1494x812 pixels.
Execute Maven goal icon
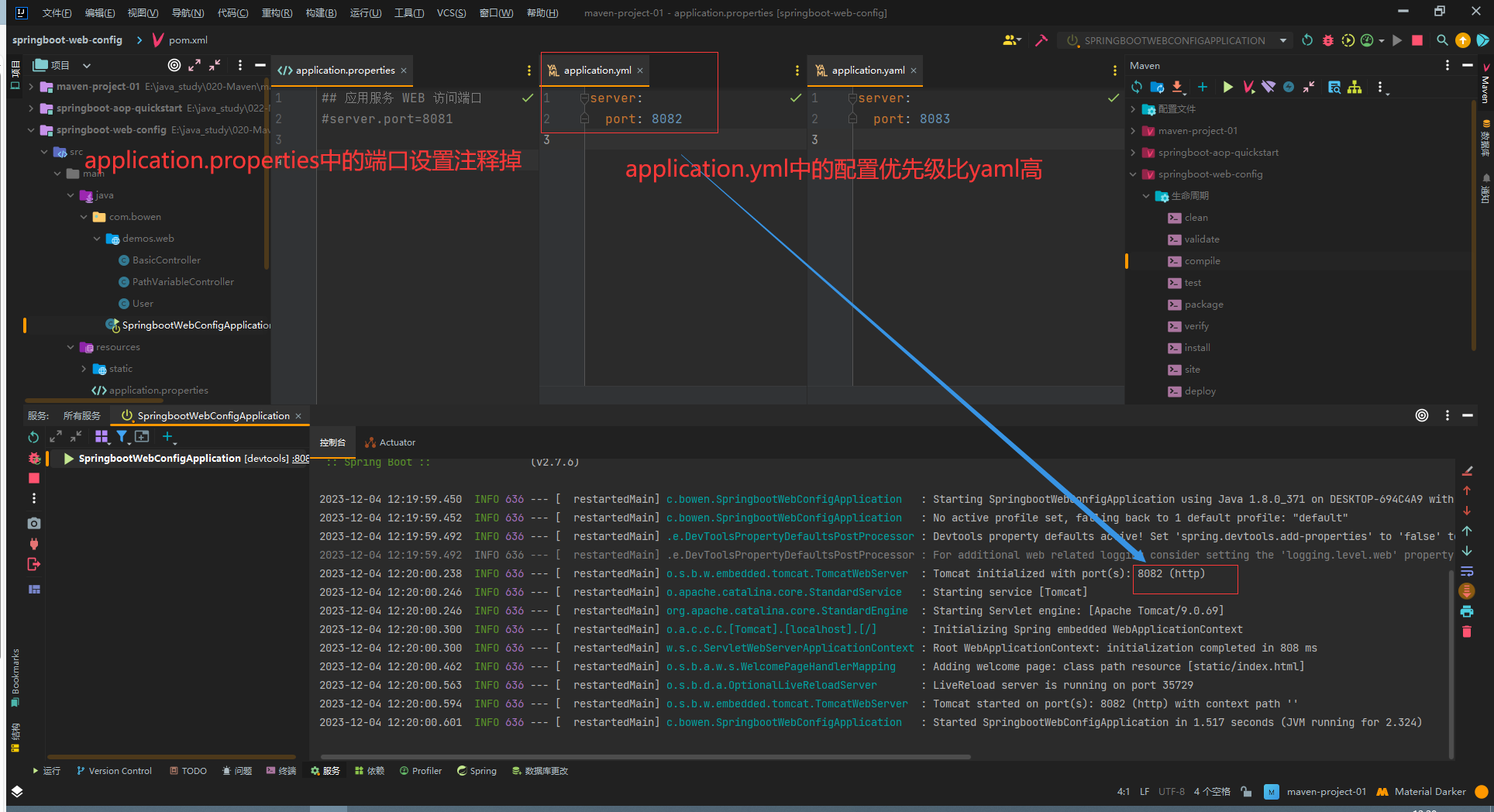click(x=1248, y=87)
